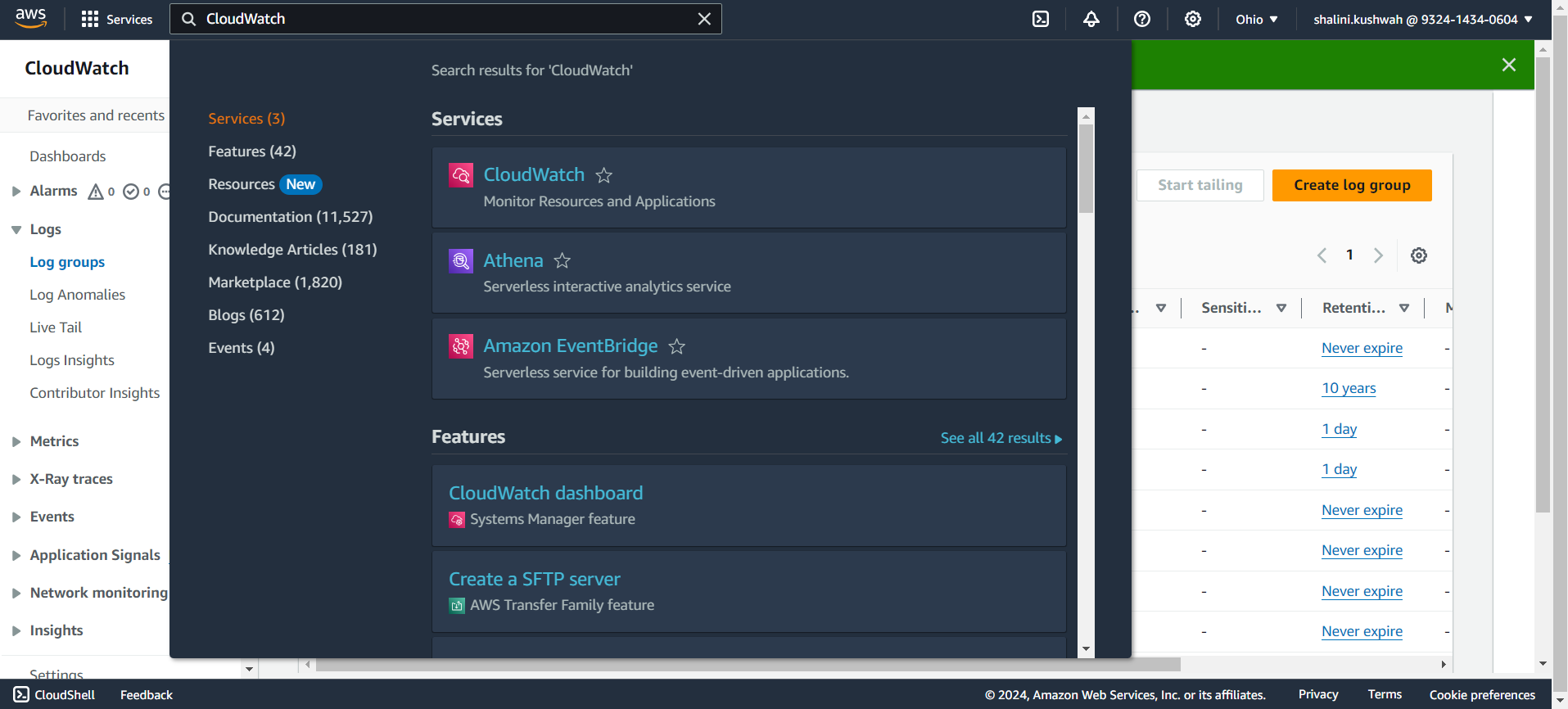1568x709 pixels.
Task: Open the Amazon EventBridge service result
Action: click(x=571, y=345)
